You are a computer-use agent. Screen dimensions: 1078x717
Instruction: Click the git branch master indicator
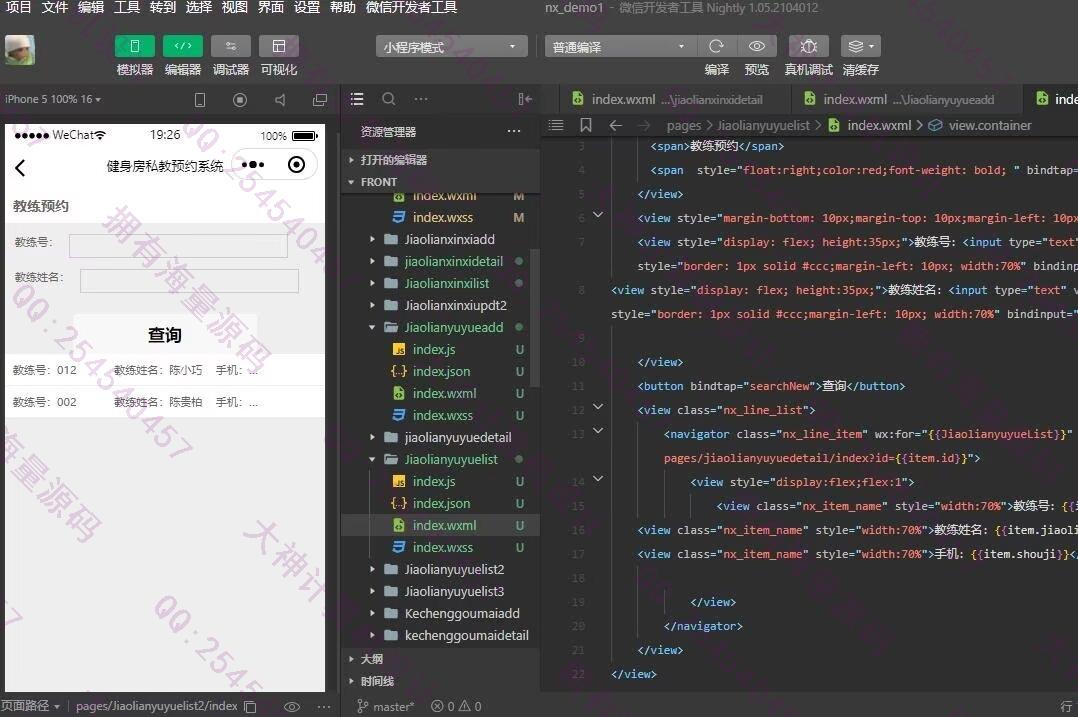(x=386, y=706)
